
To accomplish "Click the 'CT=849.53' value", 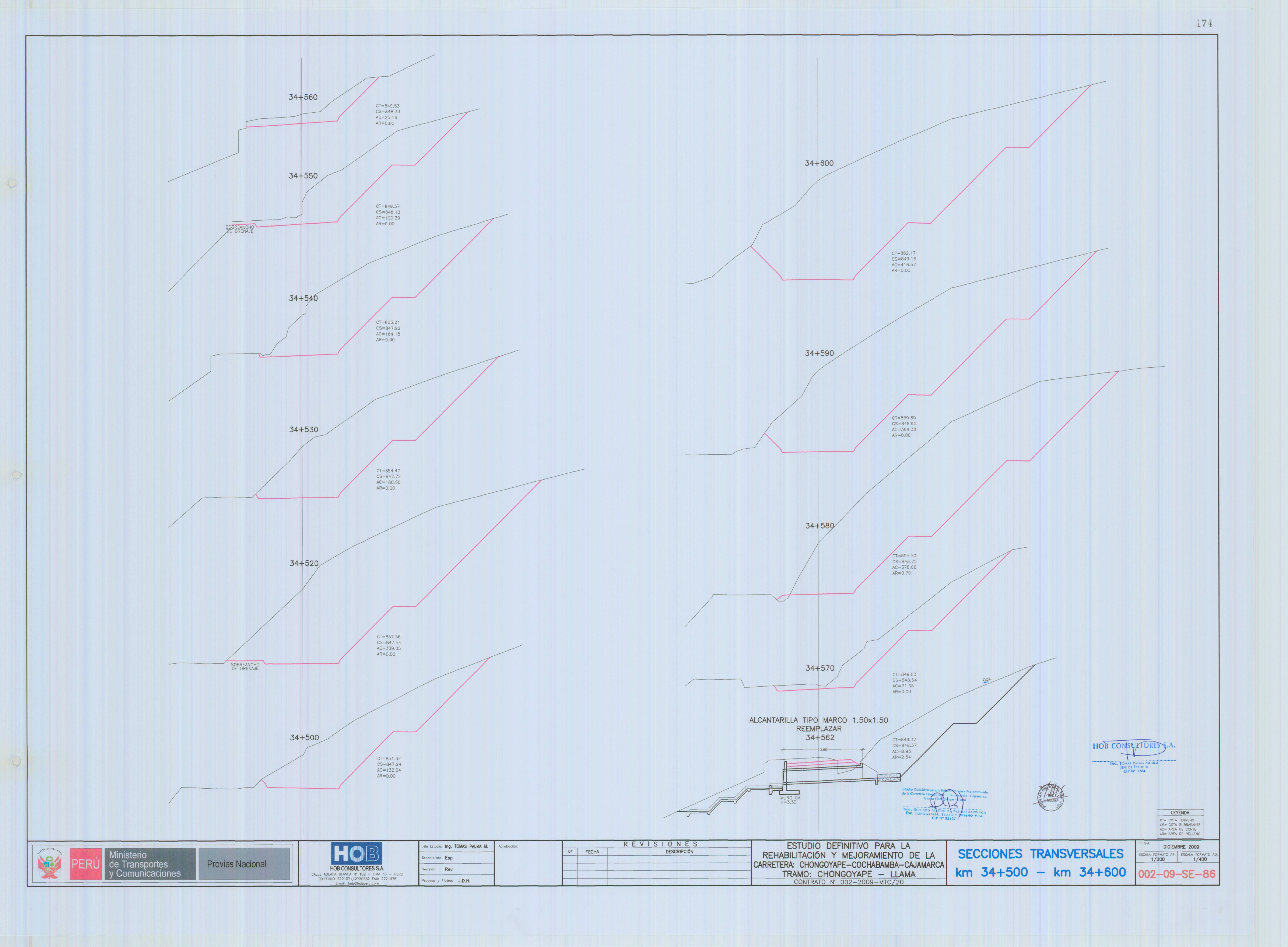I will pyautogui.click(x=388, y=106).
